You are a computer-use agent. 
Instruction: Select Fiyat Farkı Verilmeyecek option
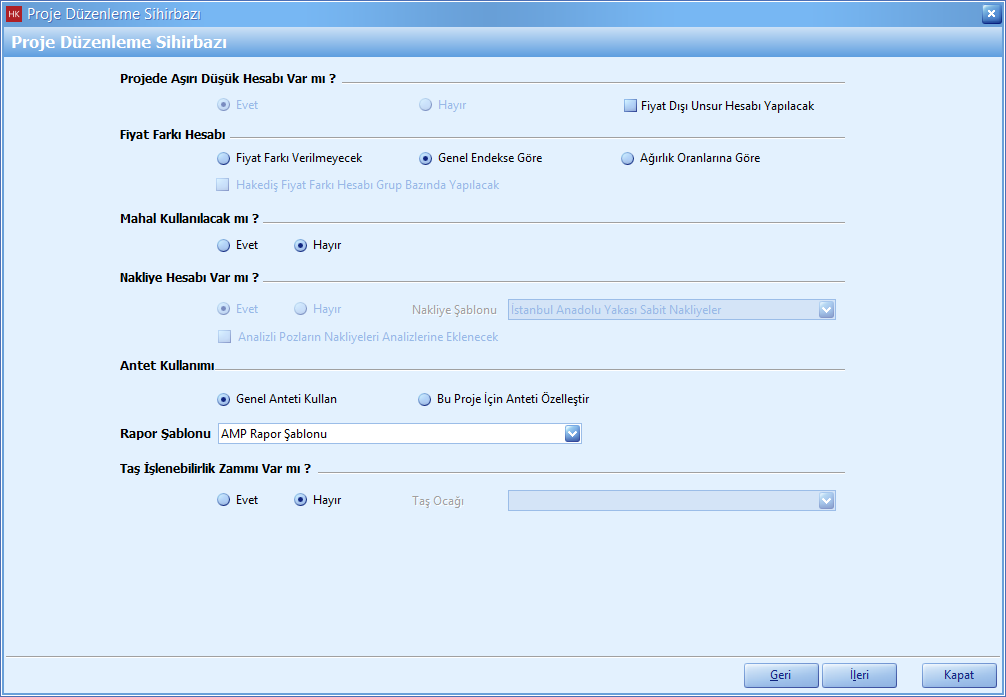(x=223, y=158)
